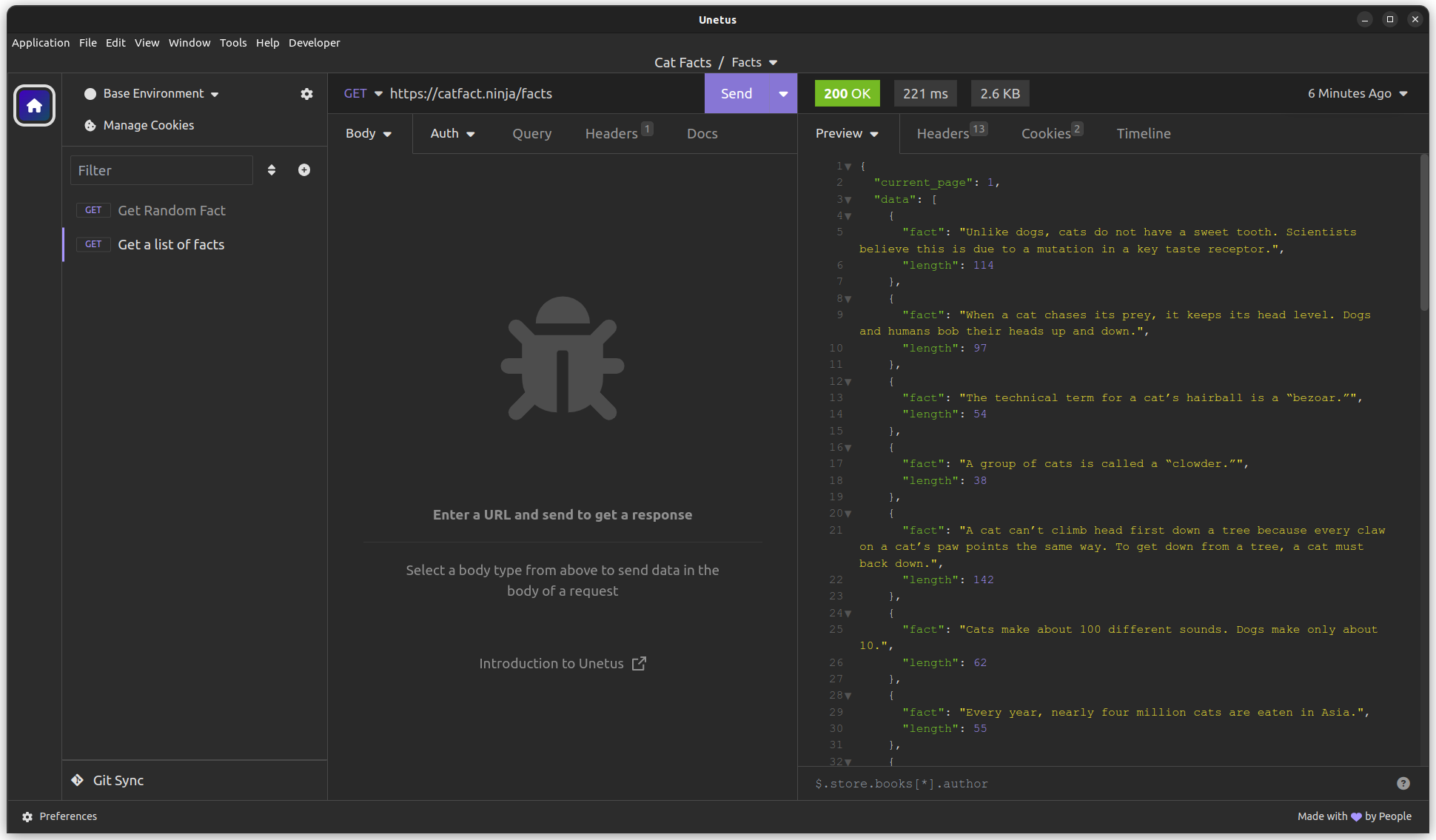Viewport: 1436px width, 840px height.
Task: Switch to the Docs tab
Action: (702, 134)
